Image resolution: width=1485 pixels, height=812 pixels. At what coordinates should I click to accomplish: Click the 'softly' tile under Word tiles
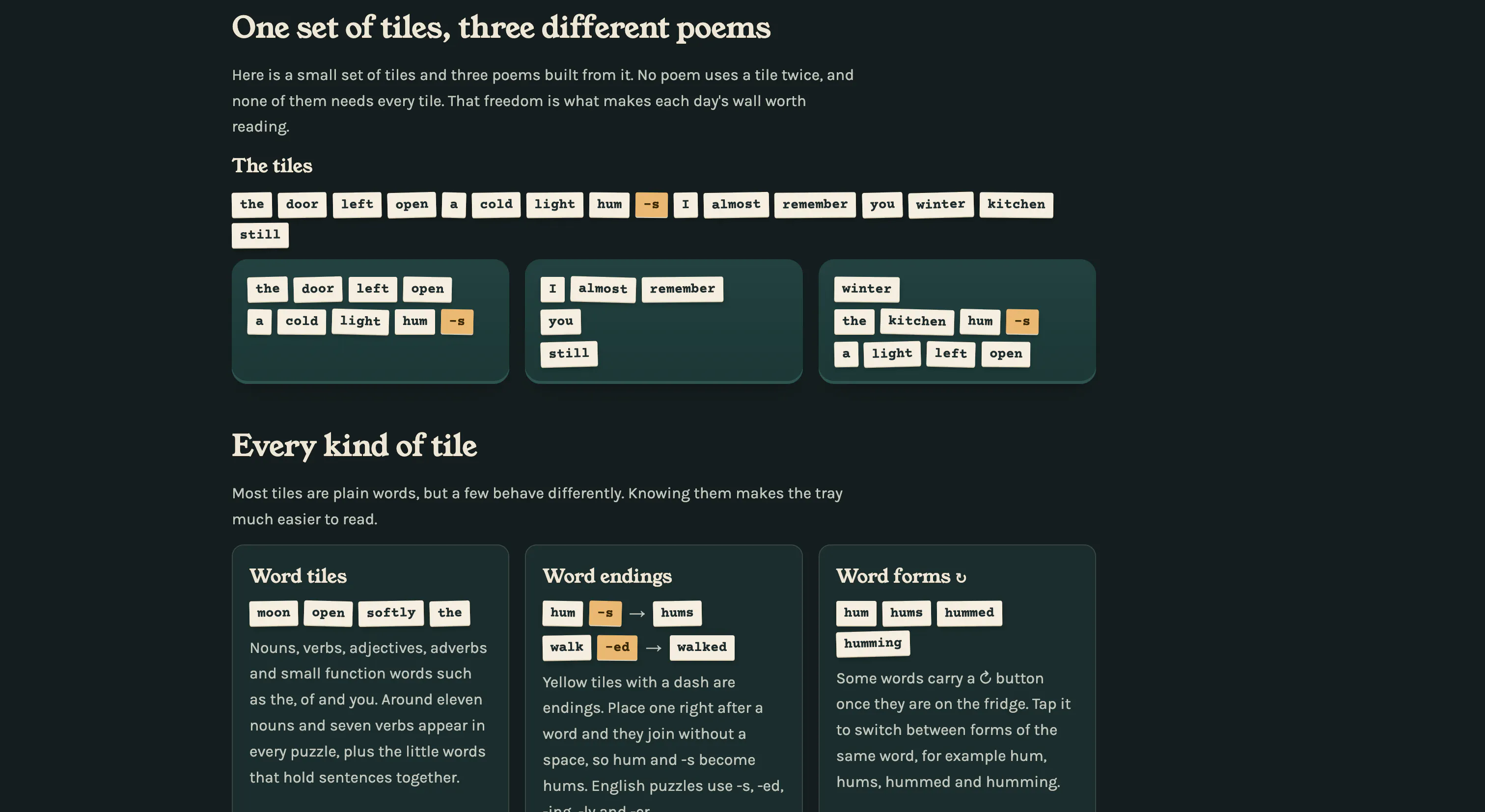click(391, 613)
